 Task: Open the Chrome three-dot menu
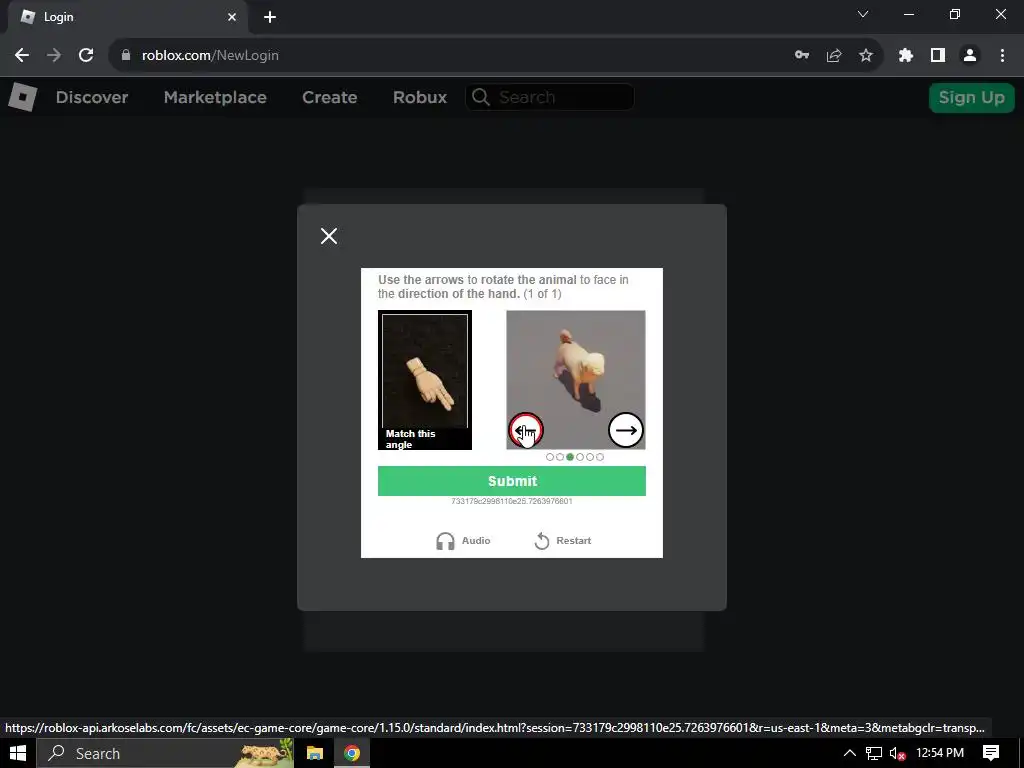click(1002, 56)
